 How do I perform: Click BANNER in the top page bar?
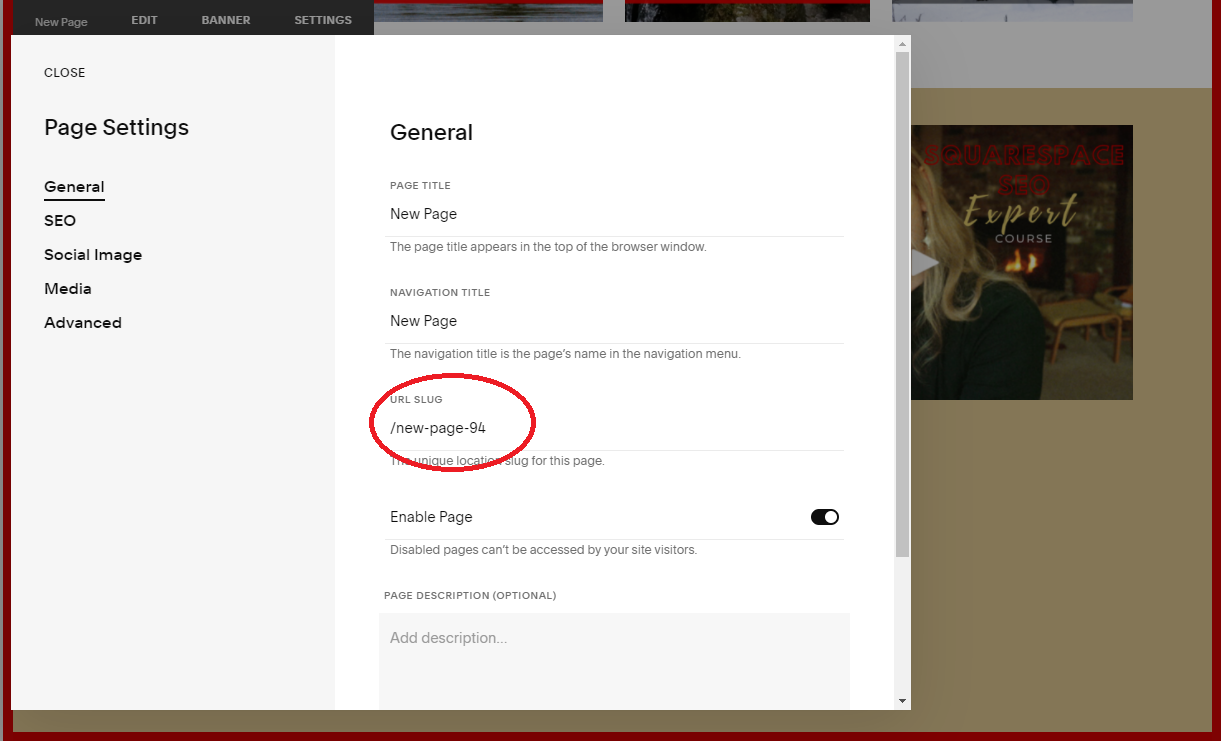tap(226, 20)
